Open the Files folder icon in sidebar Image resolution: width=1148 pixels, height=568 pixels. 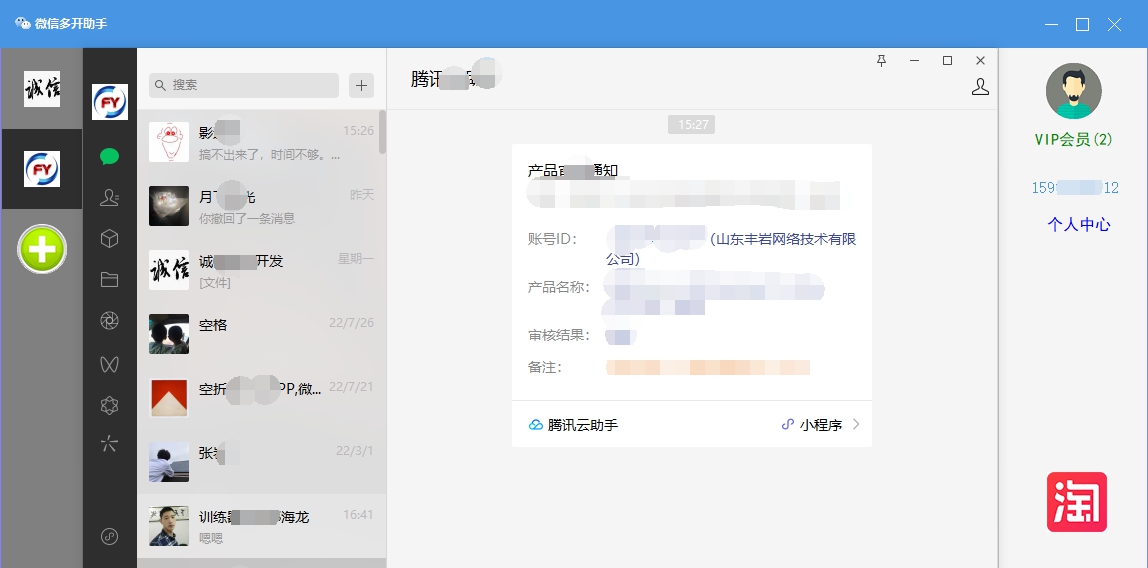coord(110,280)
